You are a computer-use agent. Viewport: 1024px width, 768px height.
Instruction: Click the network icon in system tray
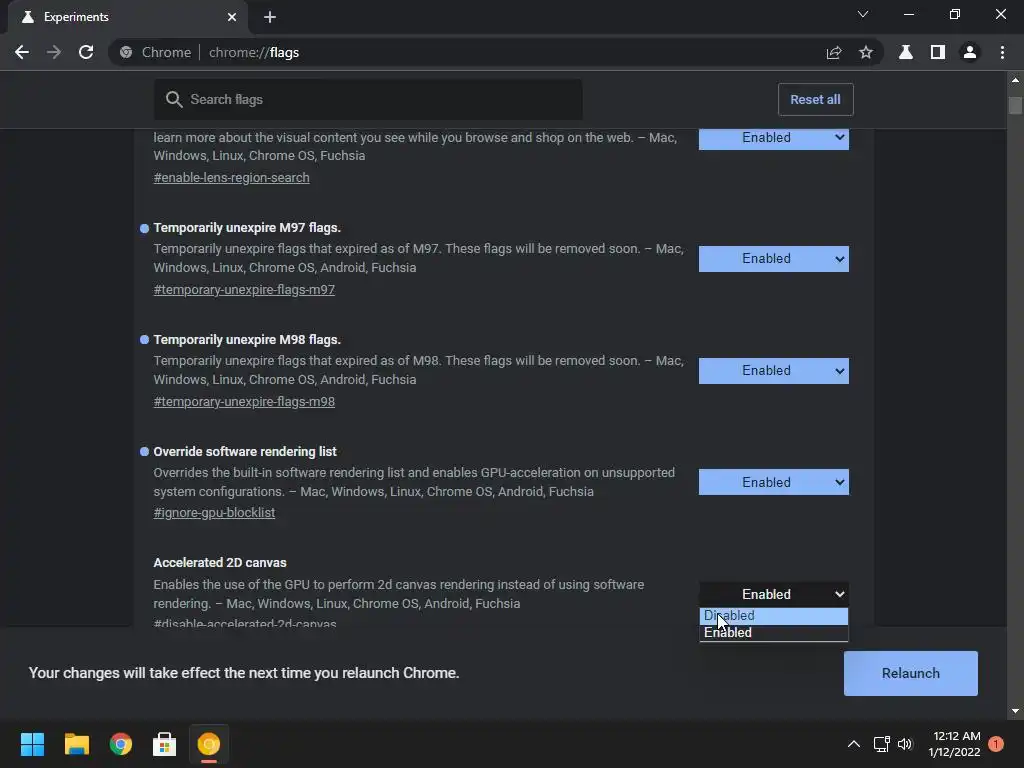[x=882, y=744]
